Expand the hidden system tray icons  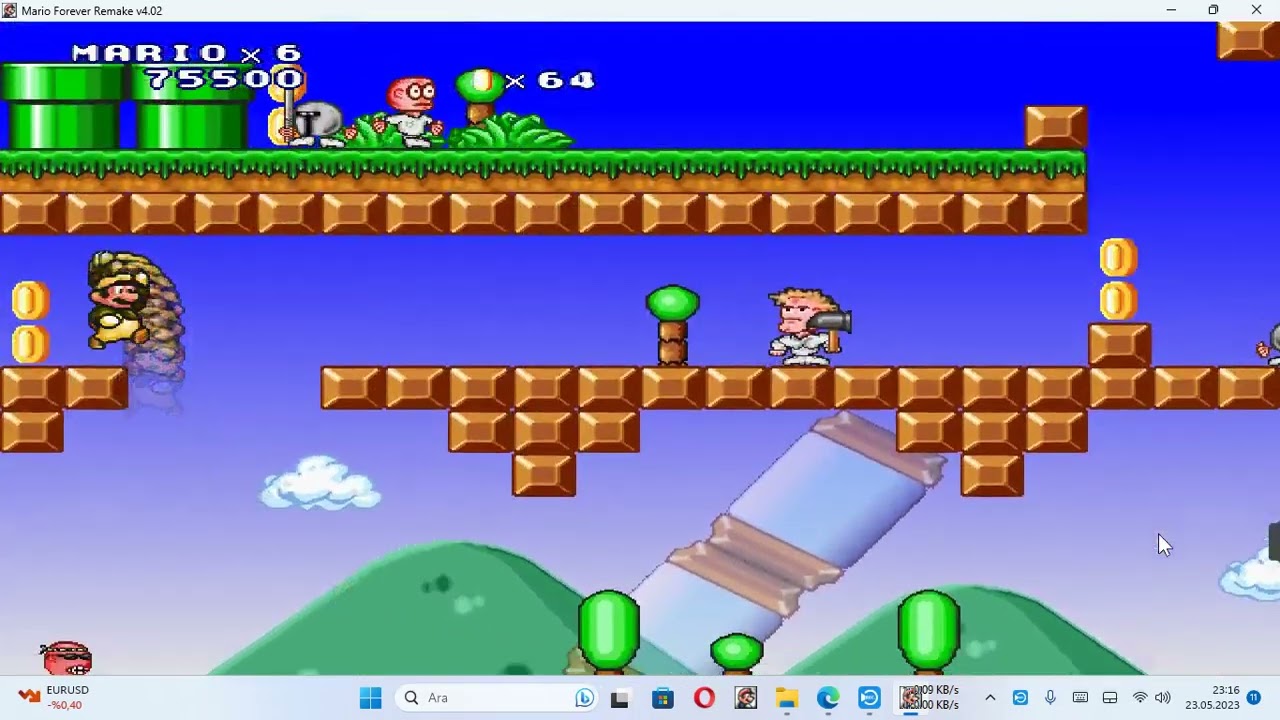pyautogui.click(x=990, y=698)
